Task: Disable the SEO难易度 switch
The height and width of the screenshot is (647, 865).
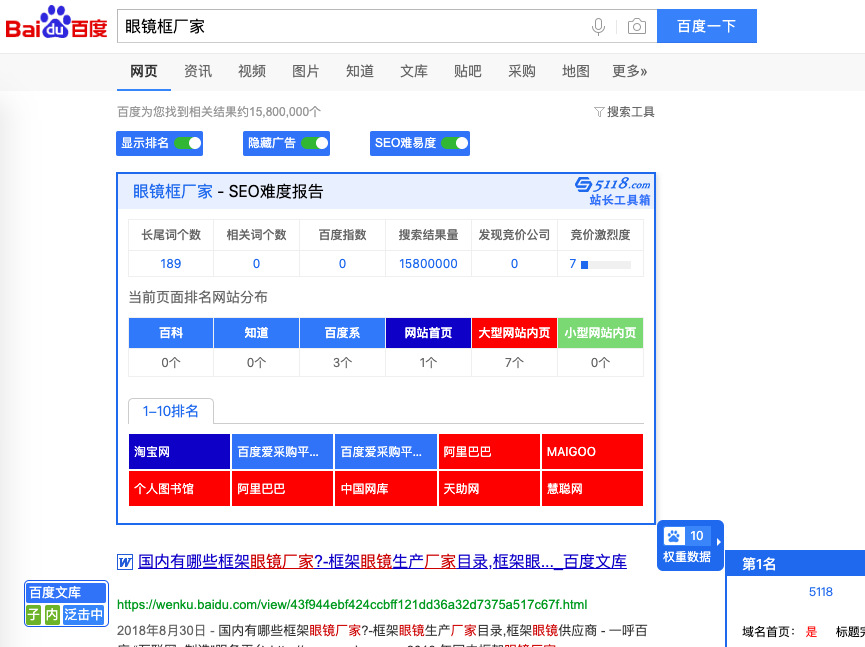Action: pyautogui.click(x=454, y=143)
